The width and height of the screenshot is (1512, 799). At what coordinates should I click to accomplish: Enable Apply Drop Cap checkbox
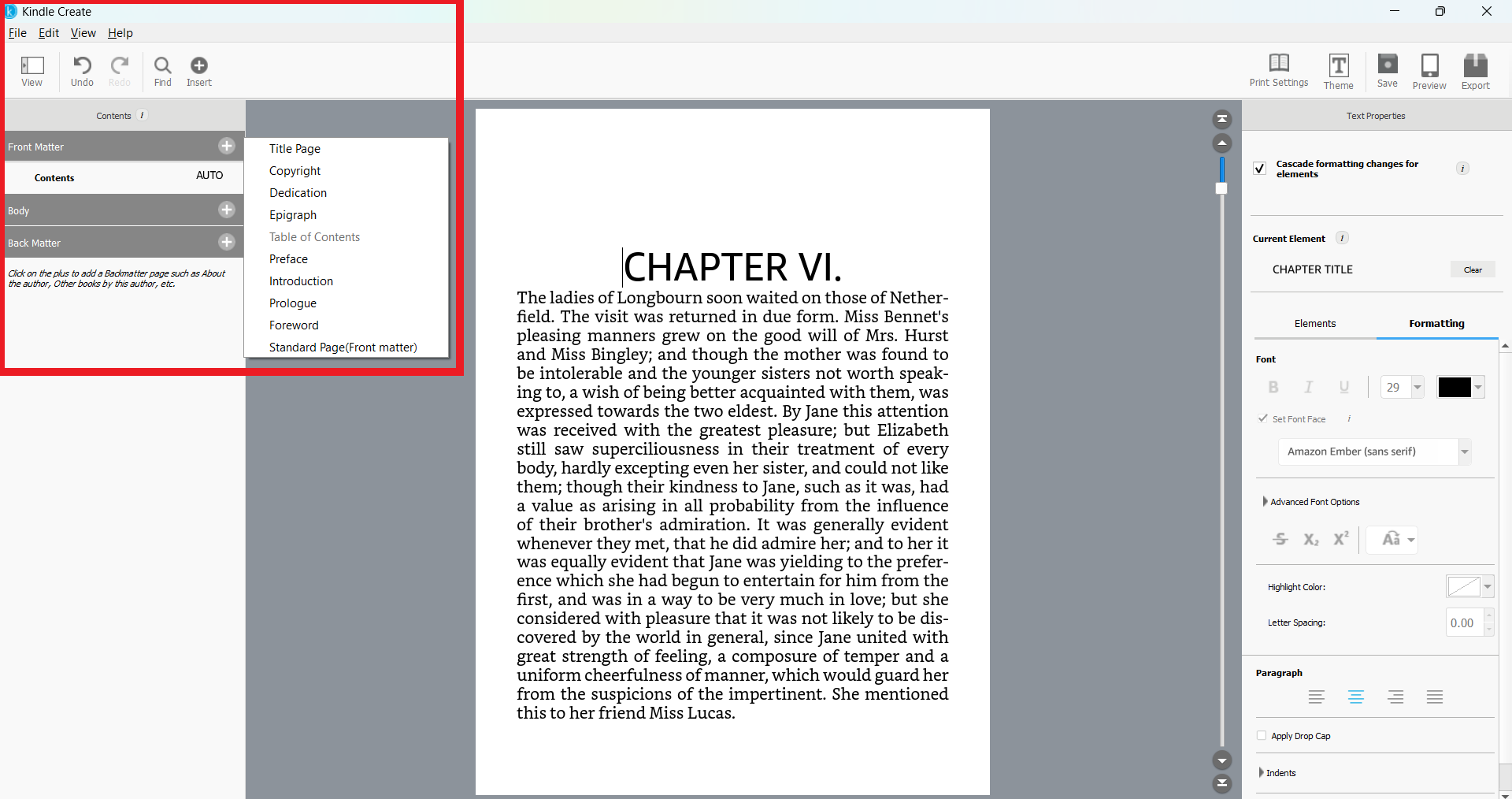tap(1262, 735)
